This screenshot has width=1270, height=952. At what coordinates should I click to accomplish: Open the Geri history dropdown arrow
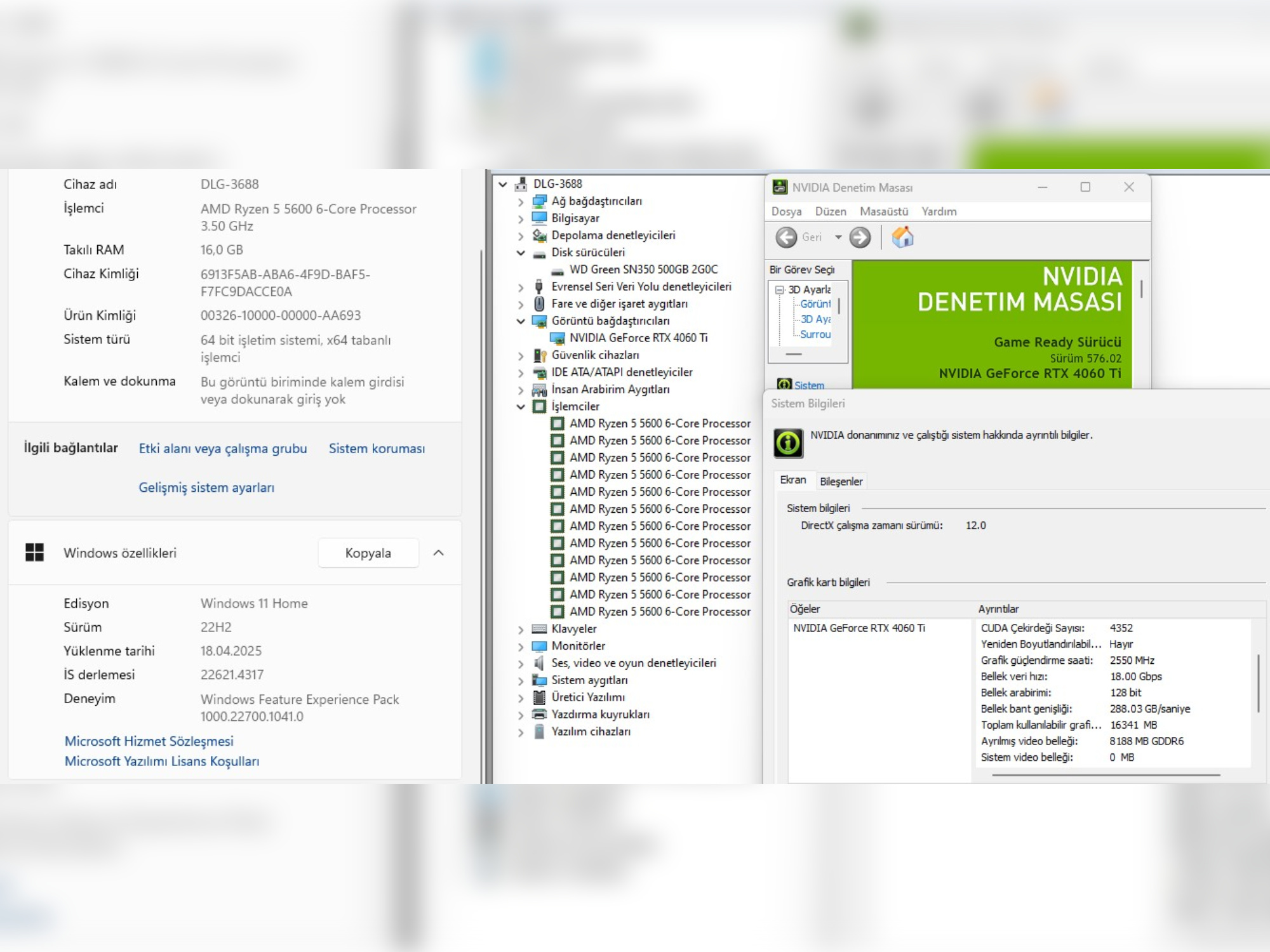838,237
